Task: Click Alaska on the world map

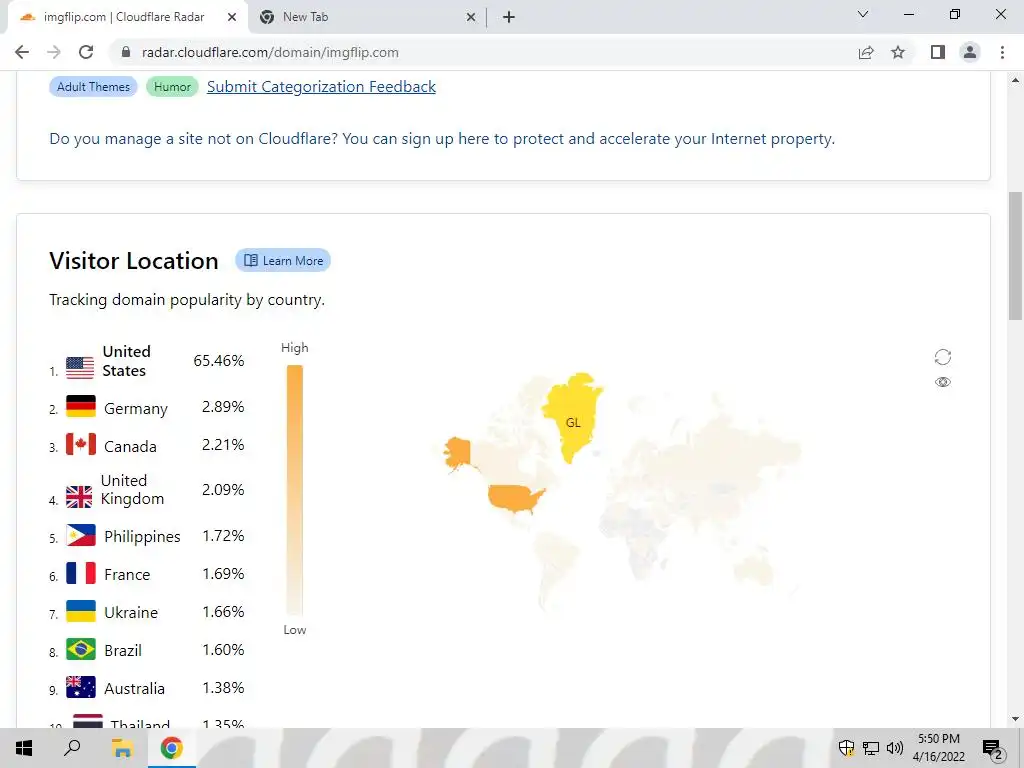Action: coord(457,453)
